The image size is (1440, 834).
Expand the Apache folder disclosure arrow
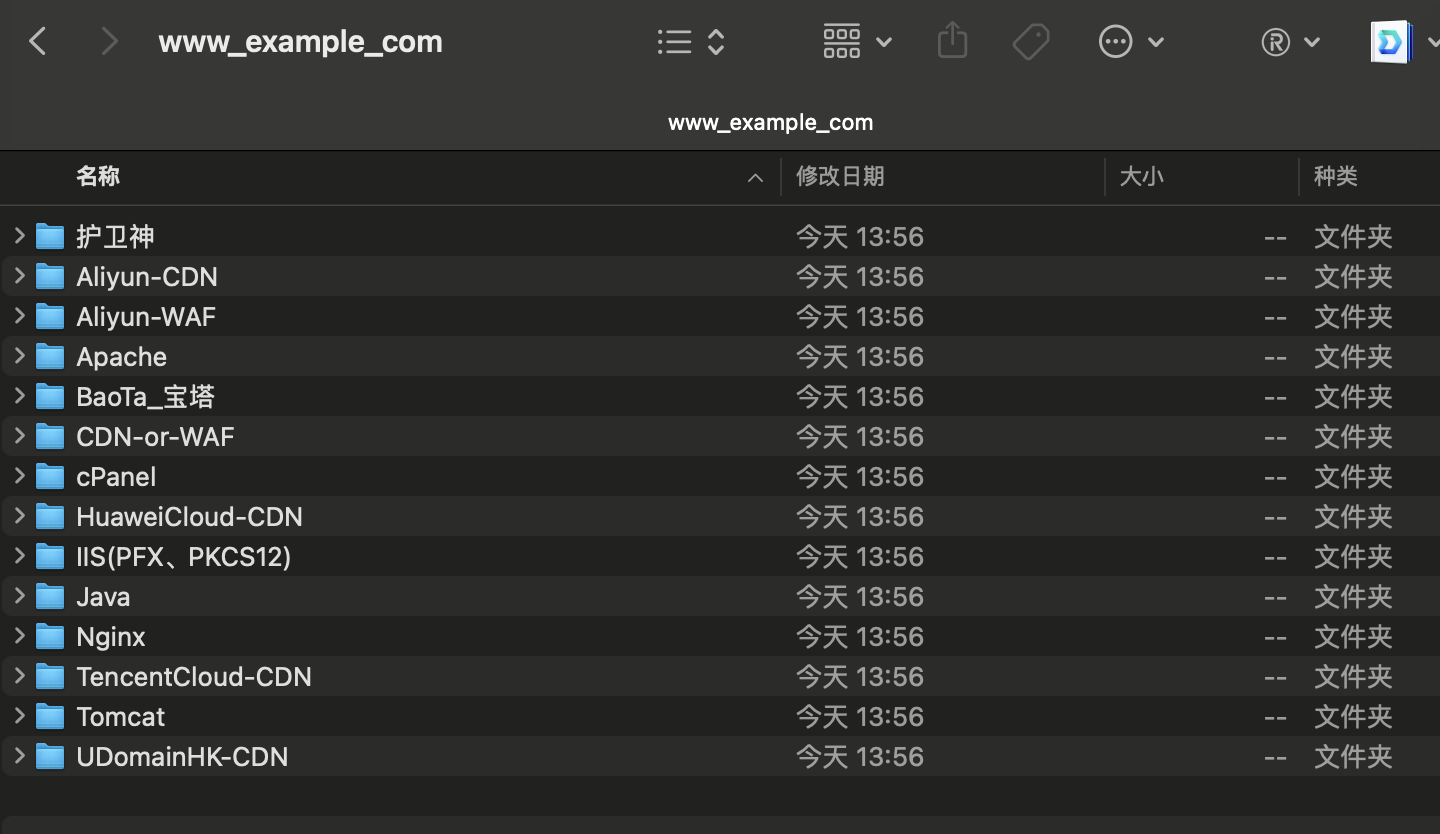click(x=19, y=356)
